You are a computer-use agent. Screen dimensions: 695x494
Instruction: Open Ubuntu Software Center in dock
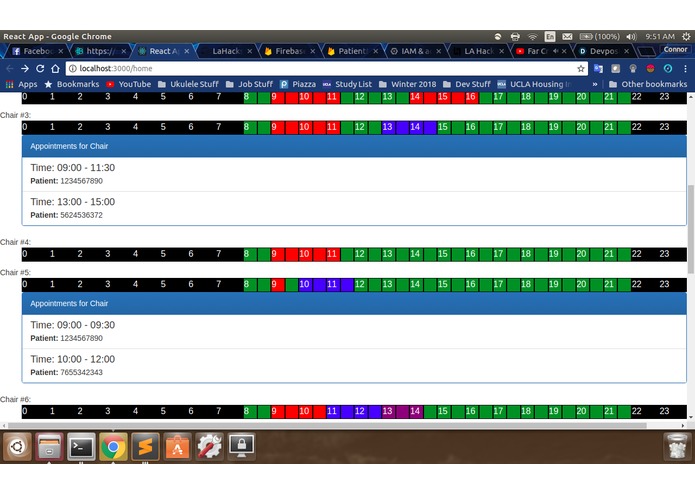point(177,447)
